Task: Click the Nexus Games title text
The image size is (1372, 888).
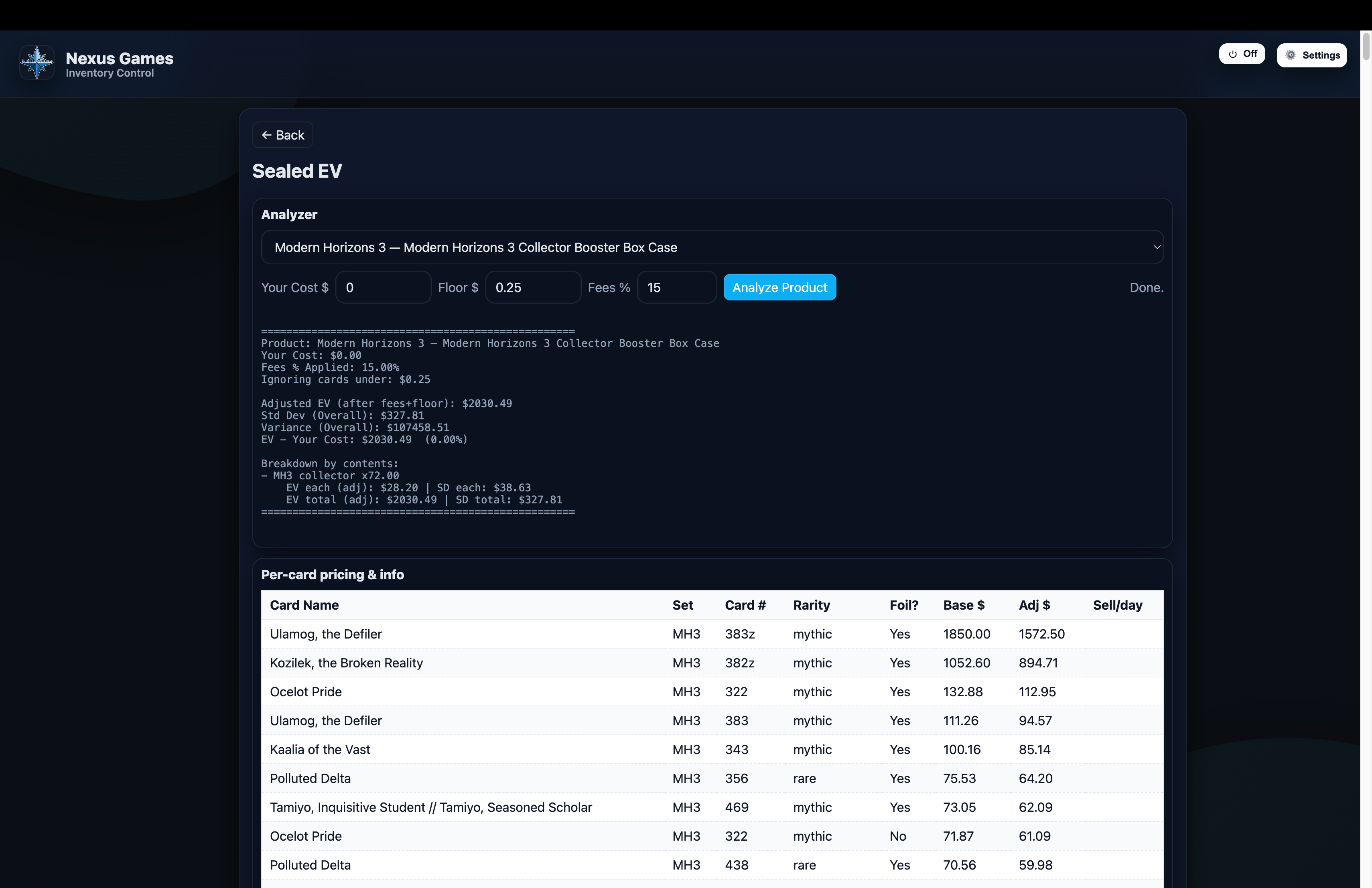Action: (x=119, y=58)
